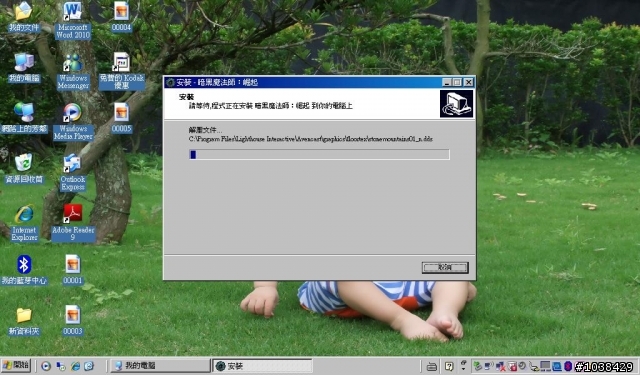The height and width of the screenshot is (375, 640).
Task: Open the 資源回收筒 recycle bin
Action: coord(24,168)
